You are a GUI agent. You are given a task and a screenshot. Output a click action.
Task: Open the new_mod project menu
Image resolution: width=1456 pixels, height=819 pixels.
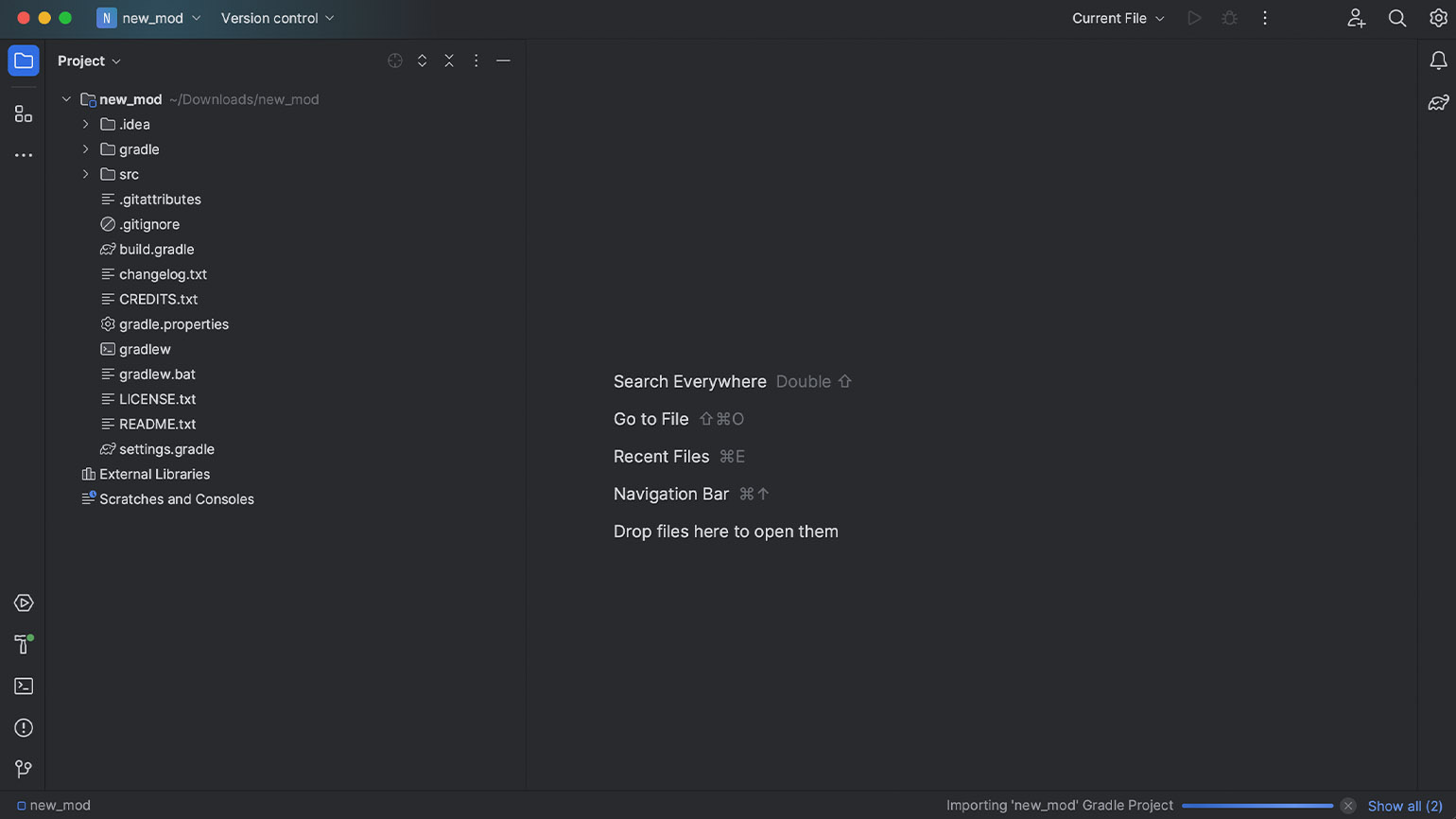149,18
